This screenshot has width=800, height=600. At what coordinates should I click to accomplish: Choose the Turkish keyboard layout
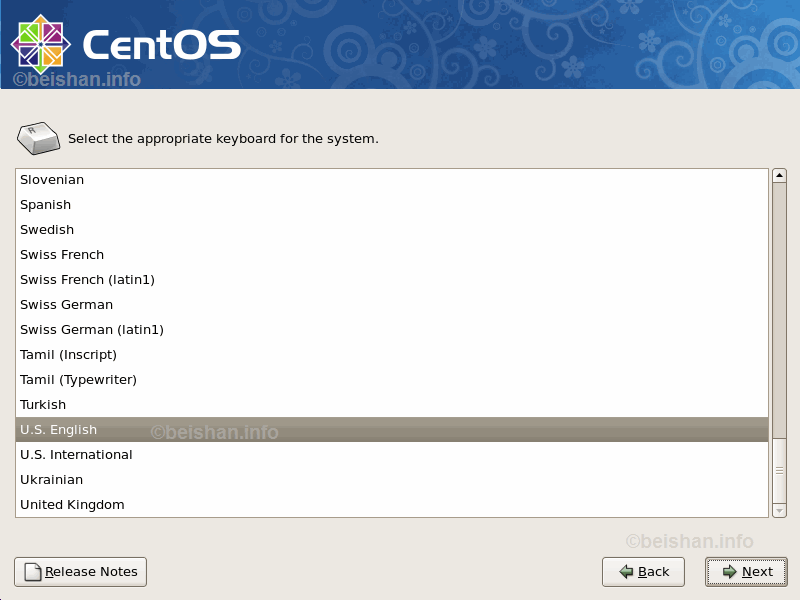(x=43, y=405)
